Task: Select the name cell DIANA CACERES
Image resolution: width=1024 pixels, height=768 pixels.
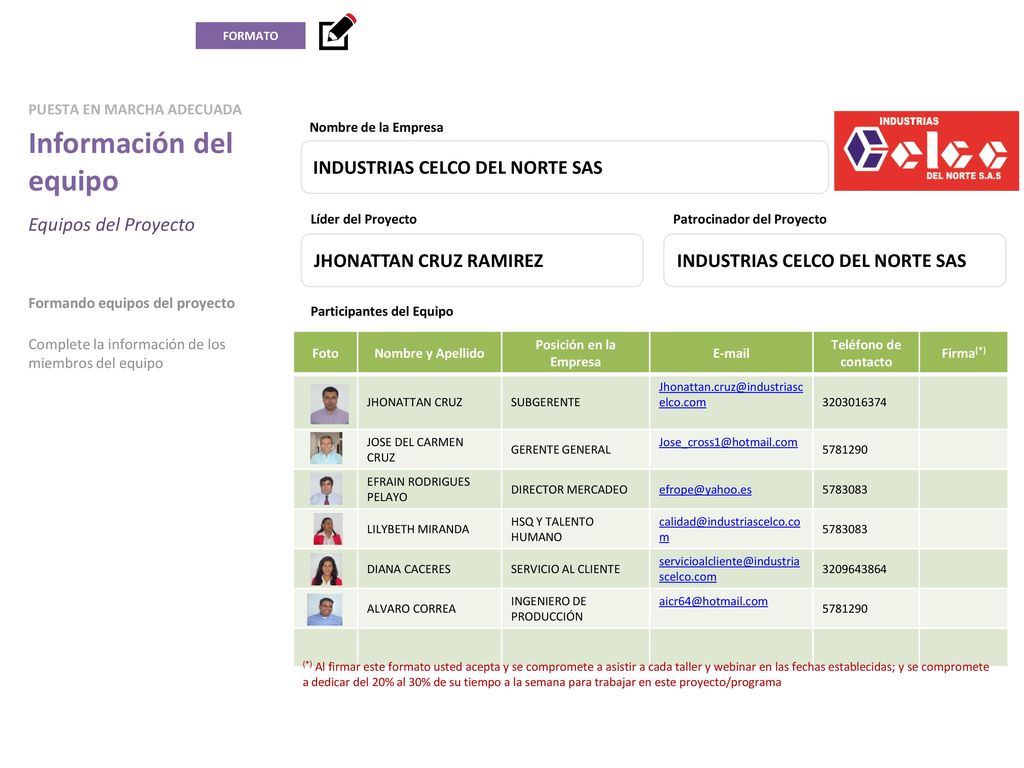Action: 429,569
